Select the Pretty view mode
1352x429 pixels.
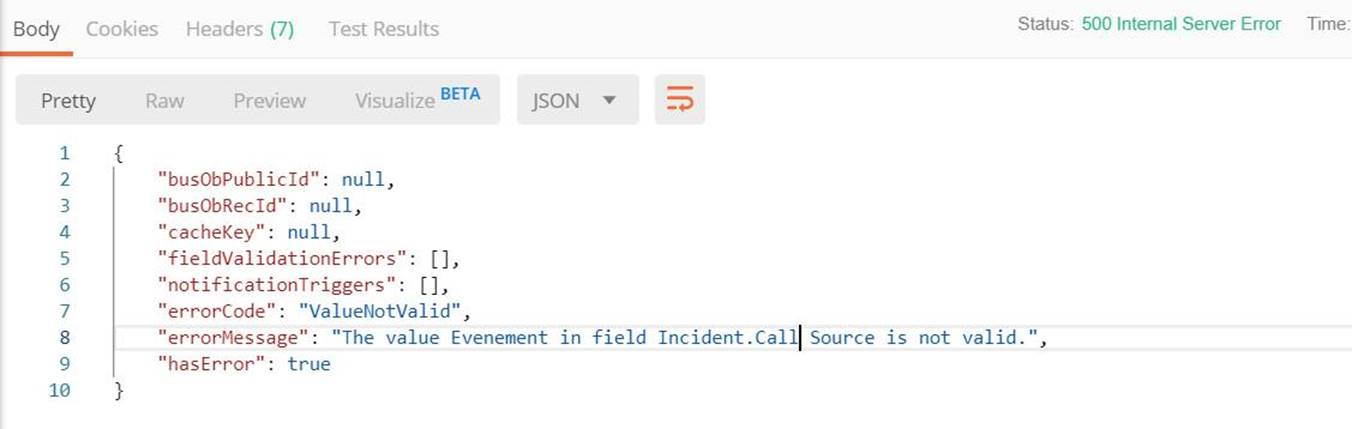[x=68, y=101]
